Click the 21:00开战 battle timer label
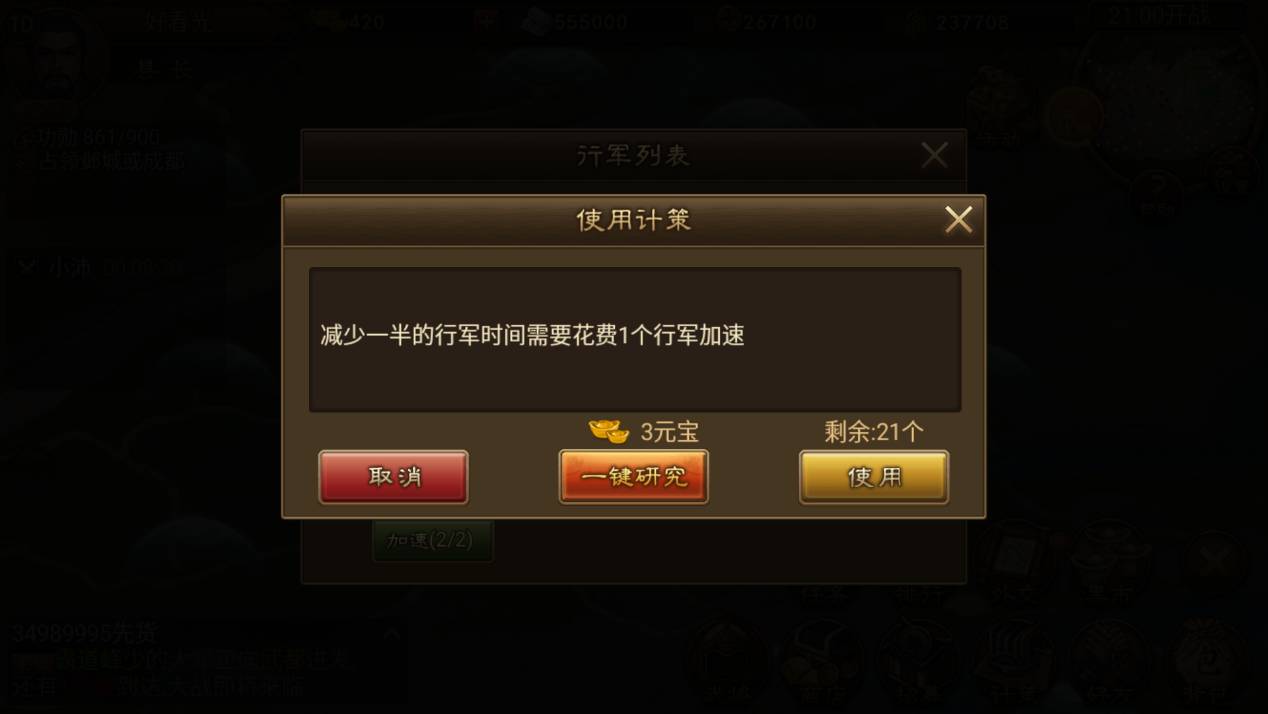The height and width of the screenshot is (714, 1268). [1160, 15]
